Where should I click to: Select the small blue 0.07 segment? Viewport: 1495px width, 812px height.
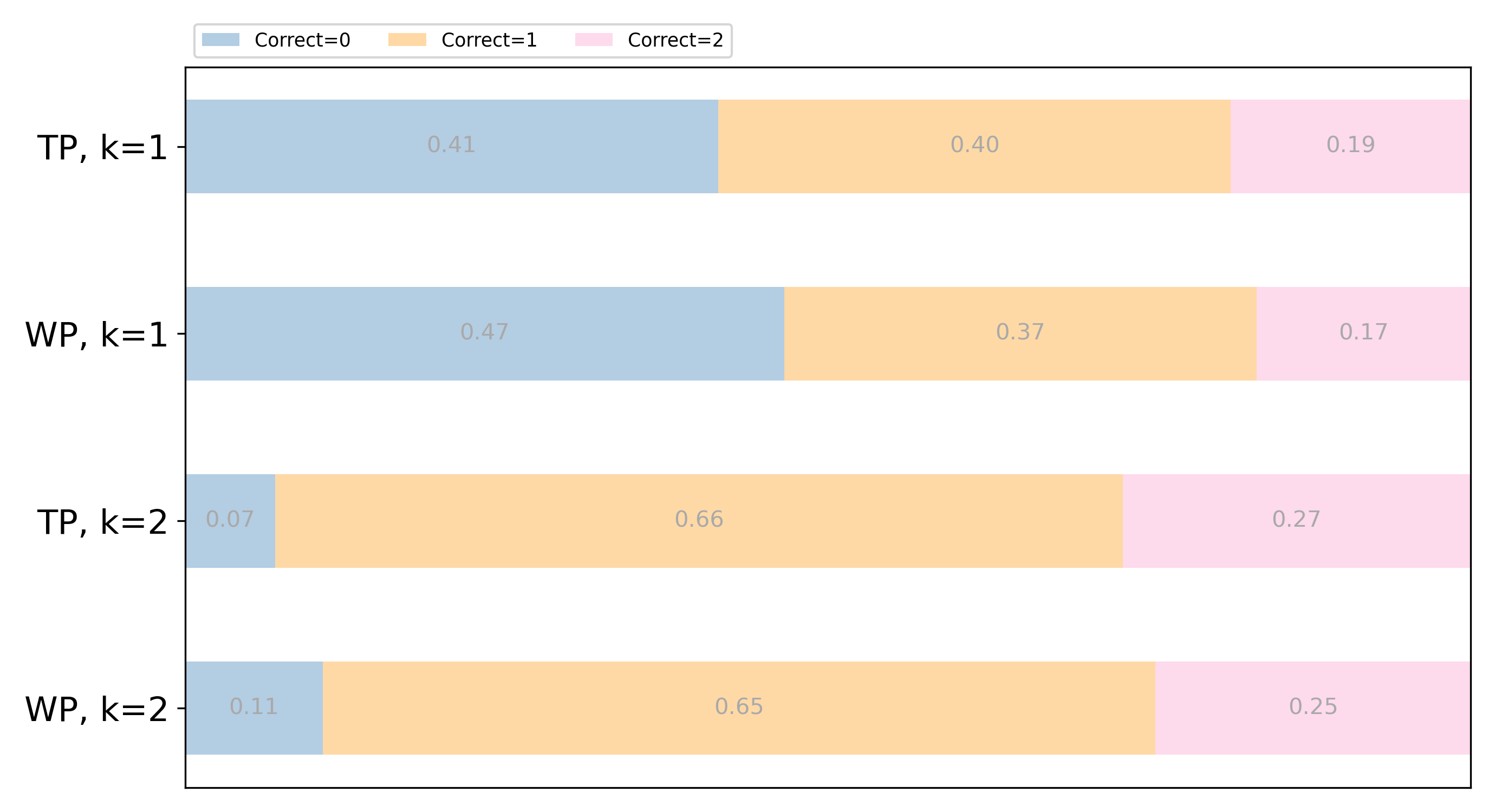coord(230,543)
